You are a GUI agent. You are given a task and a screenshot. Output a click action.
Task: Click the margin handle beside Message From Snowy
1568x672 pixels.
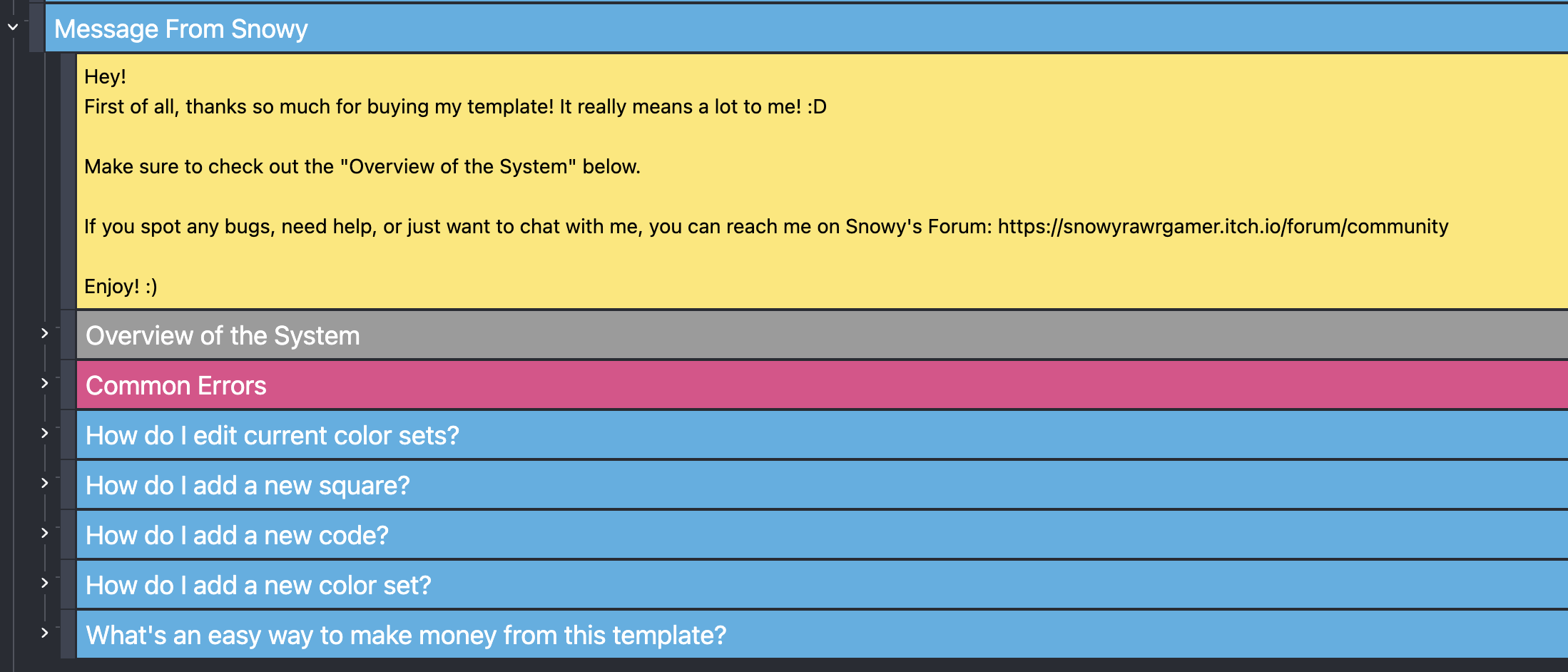pyautogui.click(x=37, y=29)
